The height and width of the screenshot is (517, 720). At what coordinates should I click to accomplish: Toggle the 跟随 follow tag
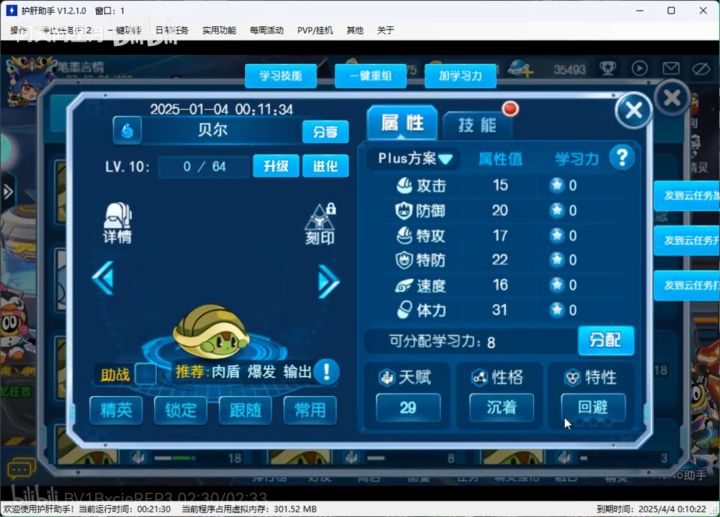click(x=245, y=410)
